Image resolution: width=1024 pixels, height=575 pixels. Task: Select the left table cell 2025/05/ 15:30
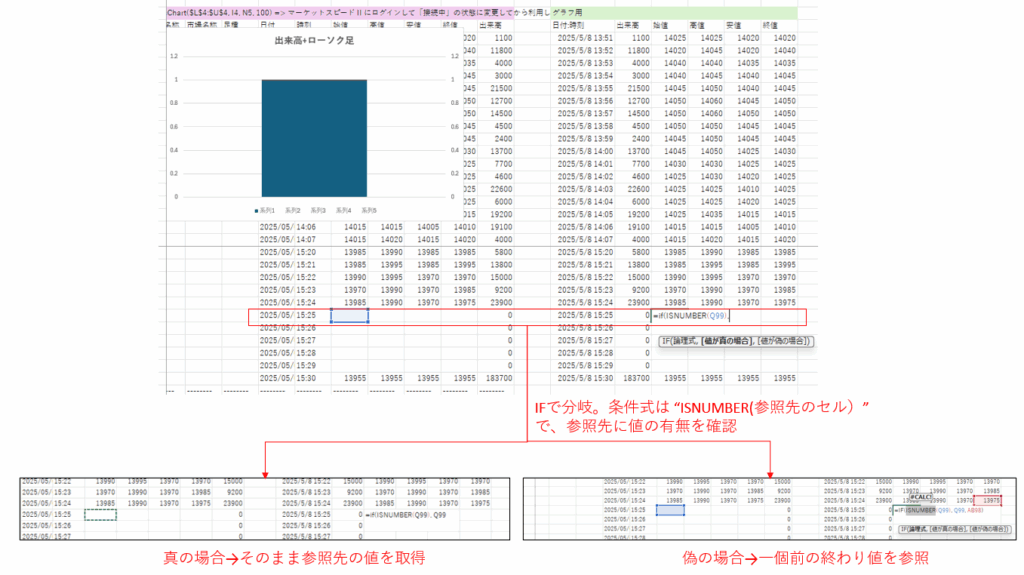click(287, 378)
